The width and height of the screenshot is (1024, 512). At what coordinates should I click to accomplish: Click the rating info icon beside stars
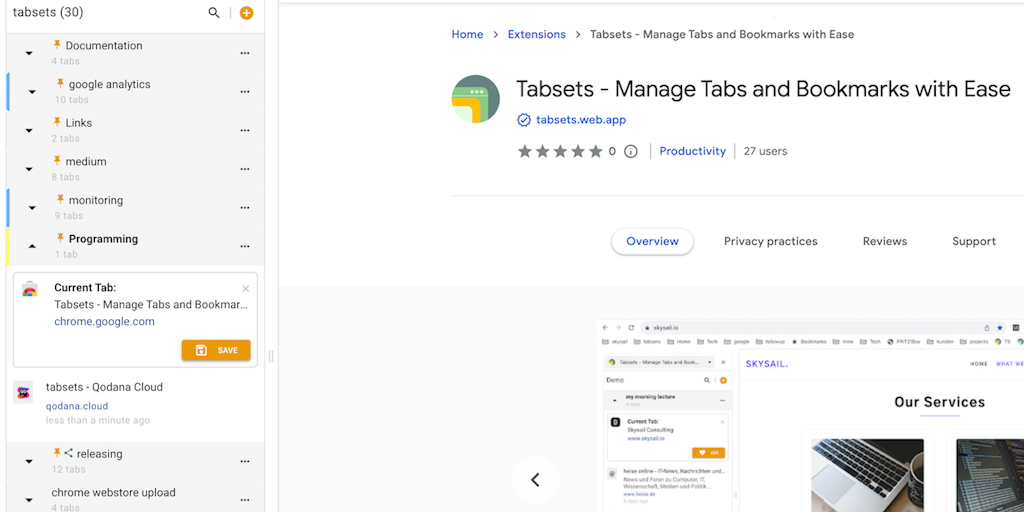pos(631,152)
